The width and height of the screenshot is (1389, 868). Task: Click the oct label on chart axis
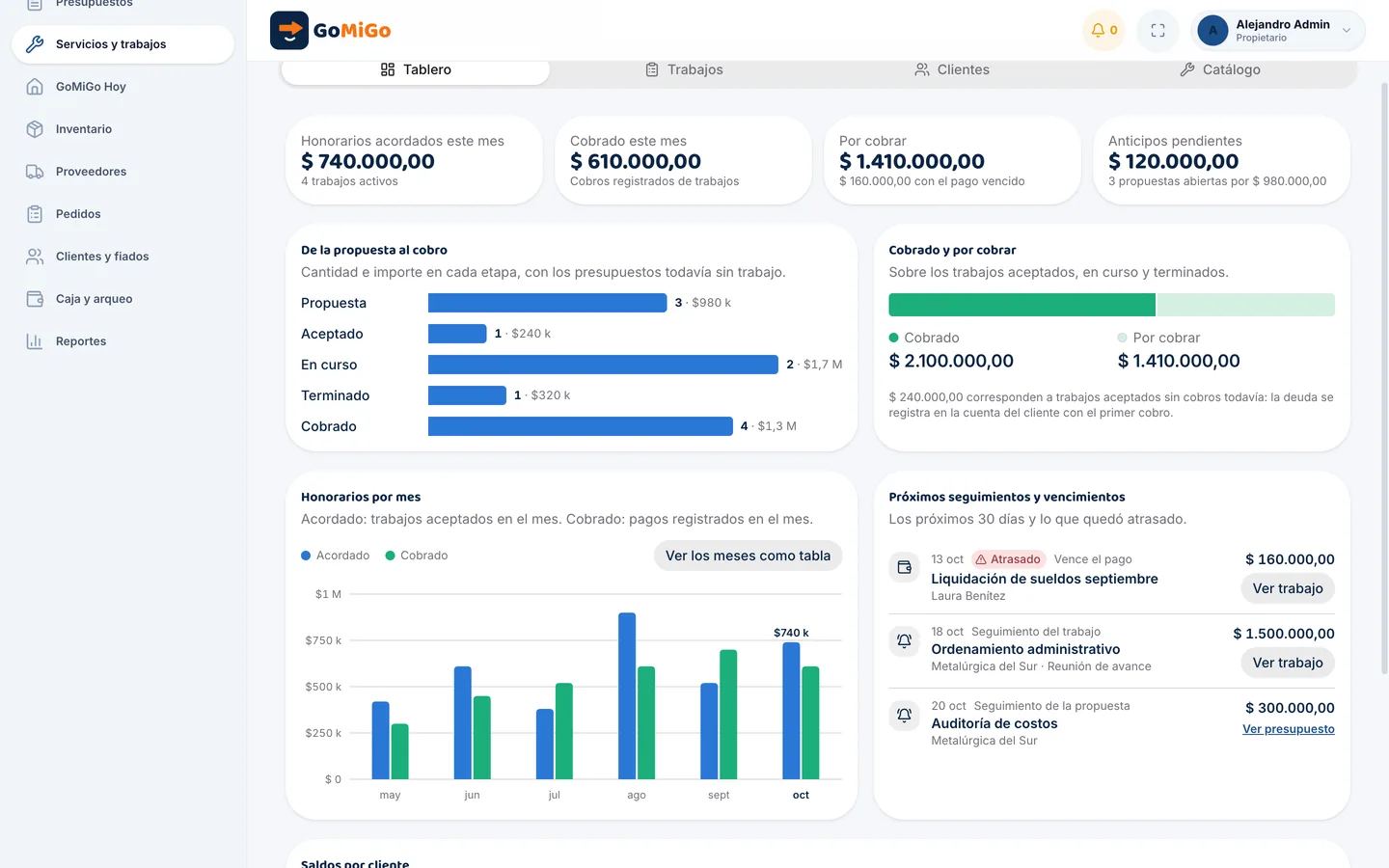tap(801, 795)
